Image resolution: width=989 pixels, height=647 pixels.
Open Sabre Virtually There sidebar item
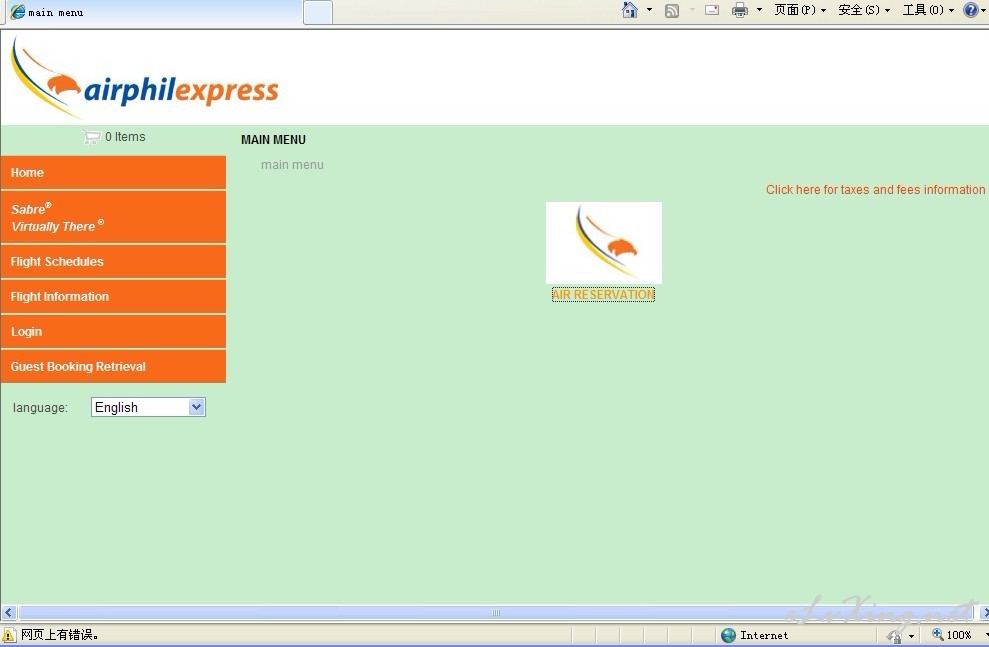tap(114, 218)
